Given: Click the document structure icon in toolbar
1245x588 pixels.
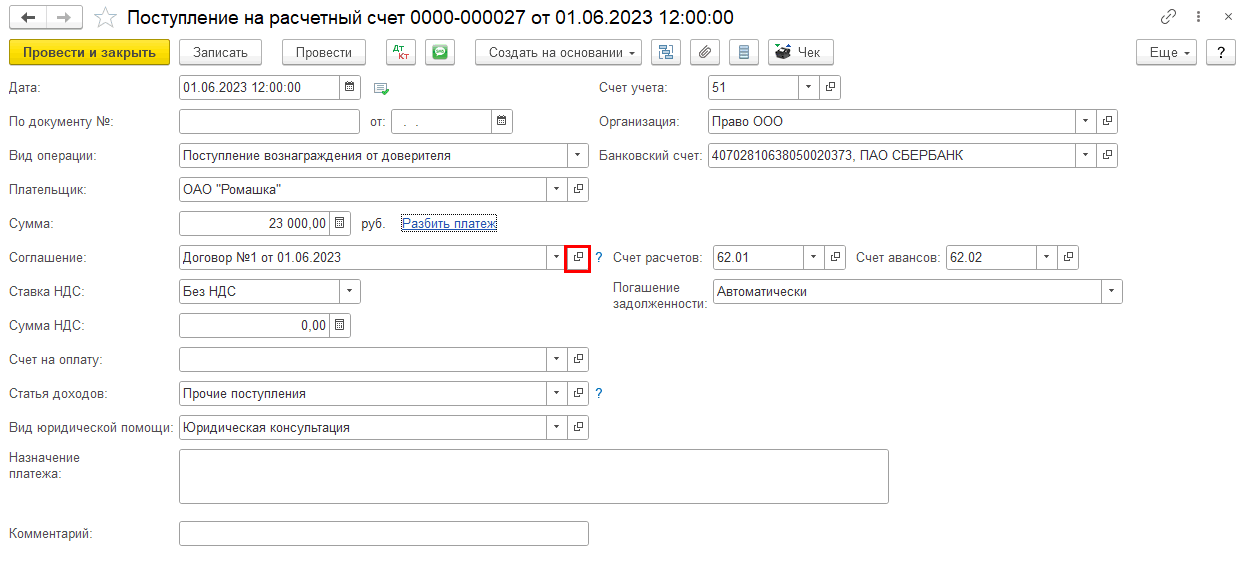Looking at the screenshot, I should [666, 52].
